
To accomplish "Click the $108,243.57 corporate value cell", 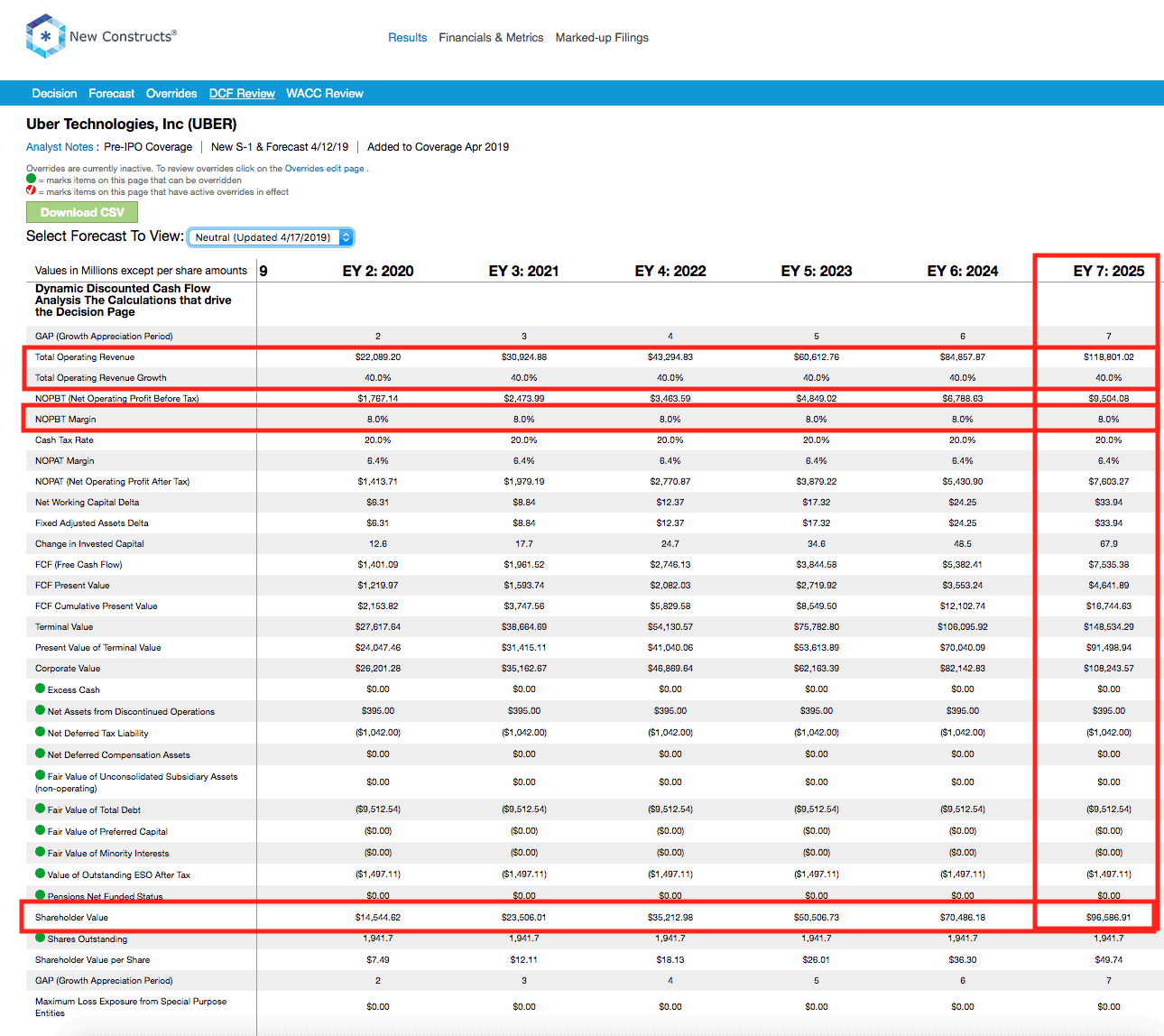I will tap(1109, 669).
